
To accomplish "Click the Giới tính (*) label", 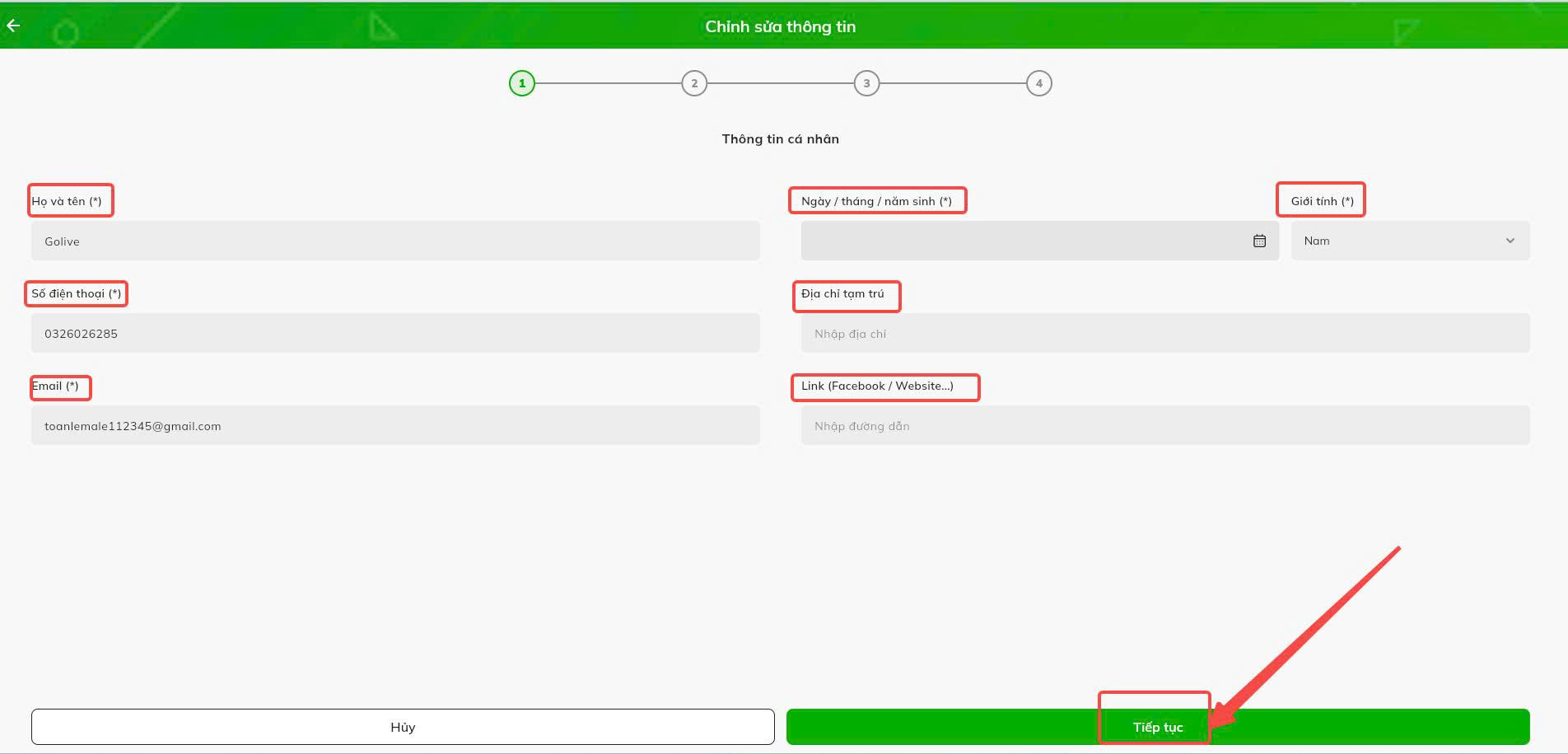I will coord(1323,201).
